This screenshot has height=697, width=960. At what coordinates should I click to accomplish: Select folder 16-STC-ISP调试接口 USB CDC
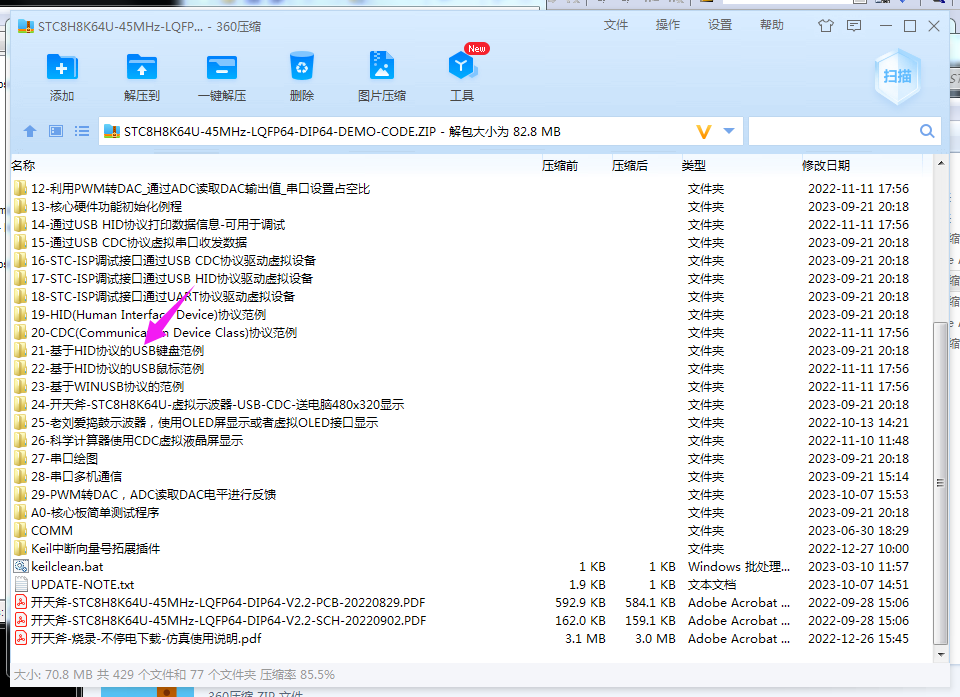click(173, 260)
